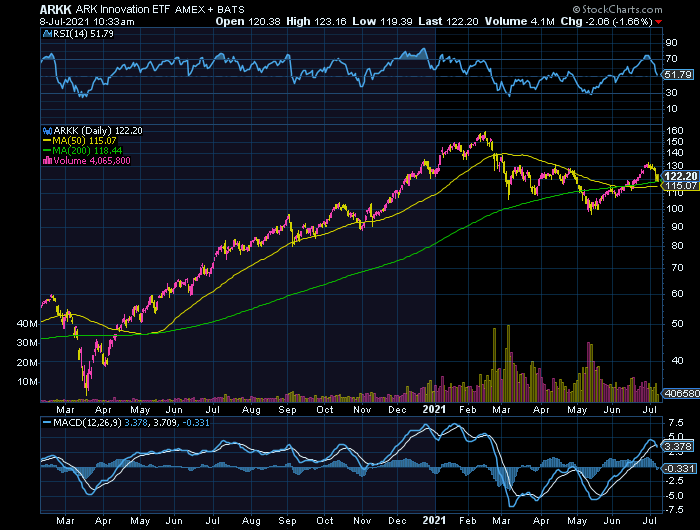Click the 90 label on the RSI axis
The height and width of the screenshot is (530, 700).
(x=671, y=43)
